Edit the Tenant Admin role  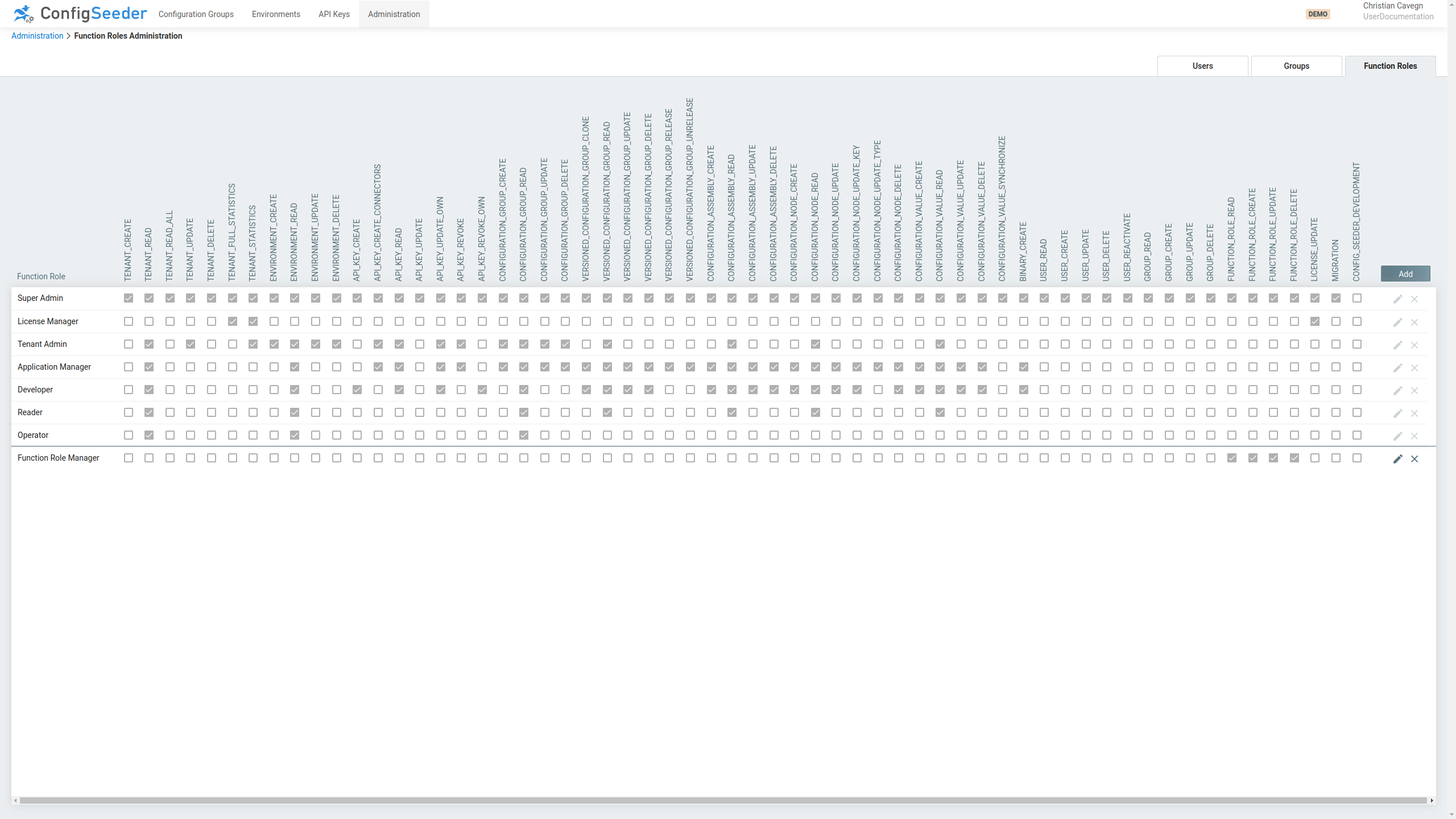click(x=1398, y=345)
